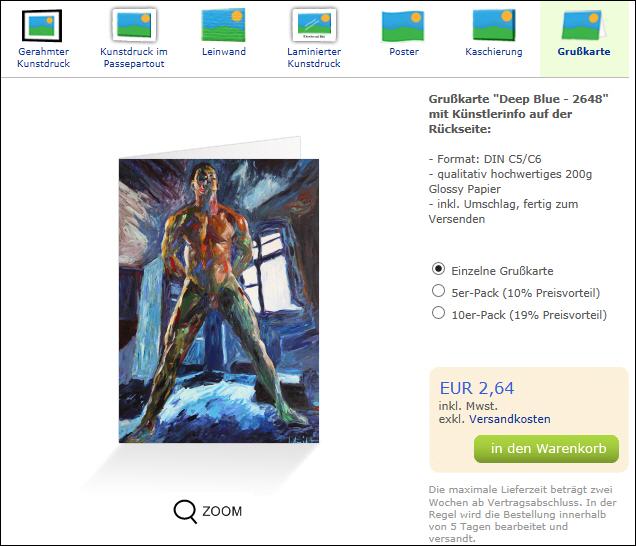
Task: Switch to the Poster tab label
Action: coord(404,52)
